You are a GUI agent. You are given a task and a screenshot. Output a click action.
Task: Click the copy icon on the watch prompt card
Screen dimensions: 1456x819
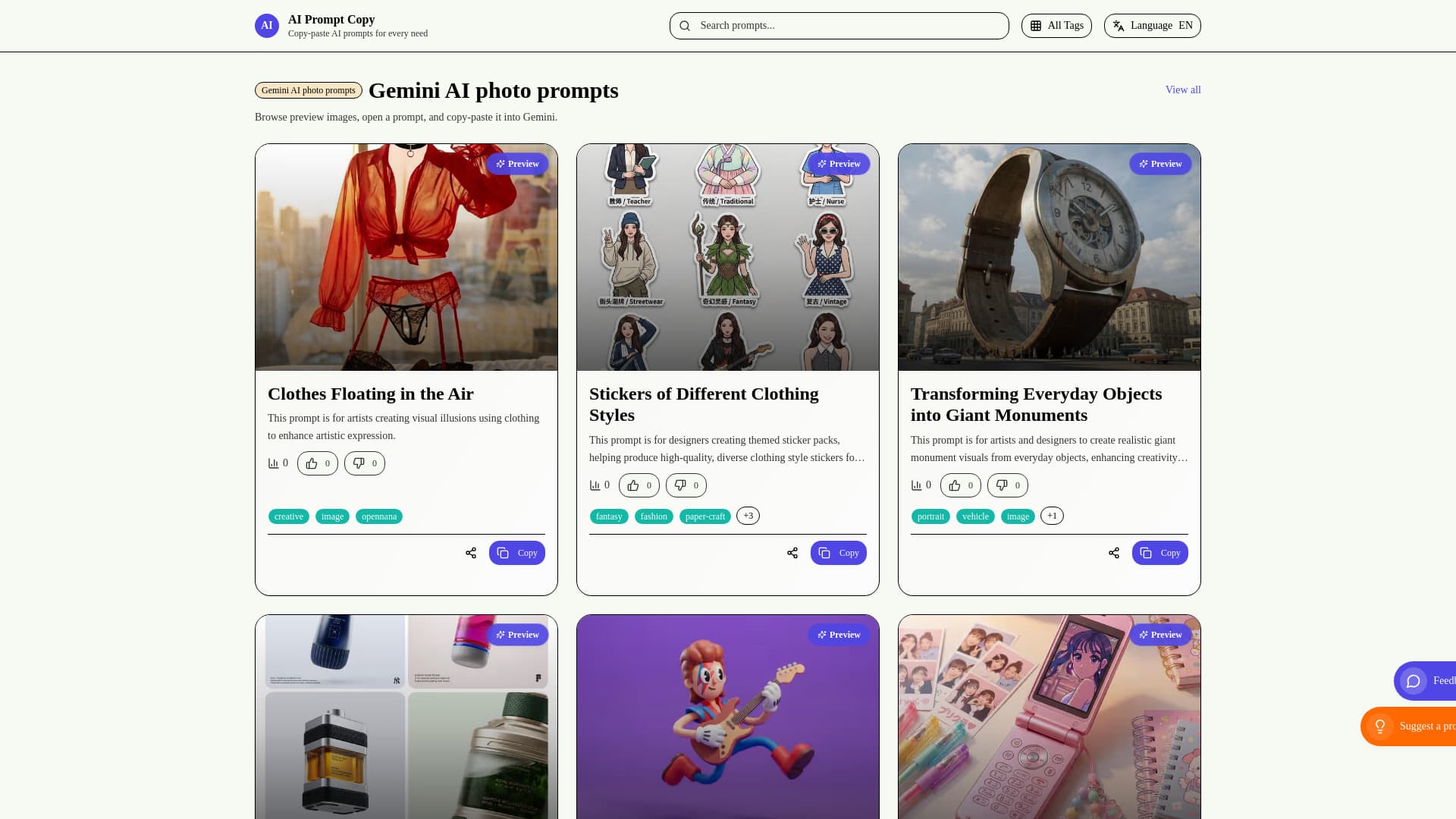point(1146,553)
